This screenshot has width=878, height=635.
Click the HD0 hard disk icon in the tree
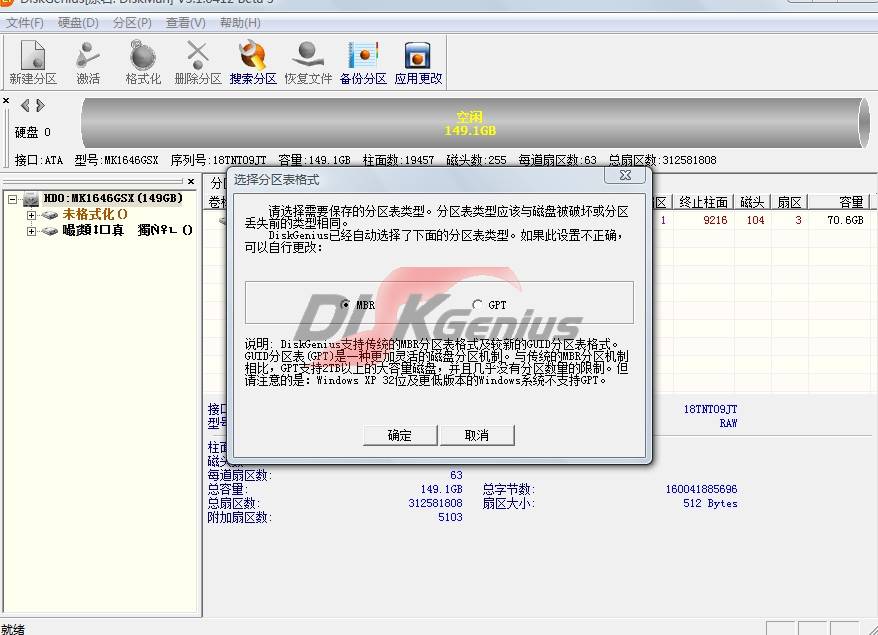(x=31, y=199)
